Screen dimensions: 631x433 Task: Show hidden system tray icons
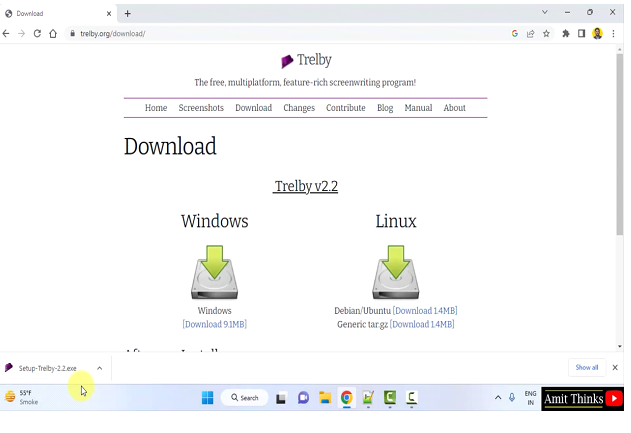point(498,398)
